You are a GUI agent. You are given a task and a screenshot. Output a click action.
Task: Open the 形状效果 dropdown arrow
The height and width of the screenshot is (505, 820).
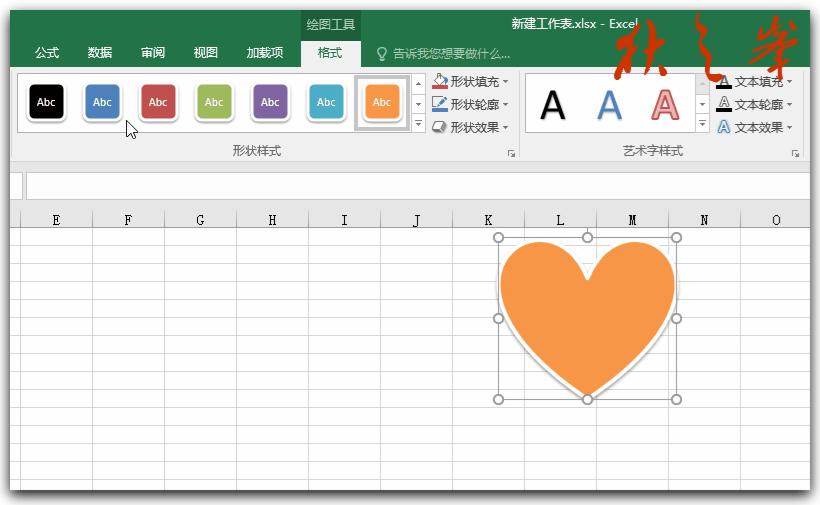506,127
